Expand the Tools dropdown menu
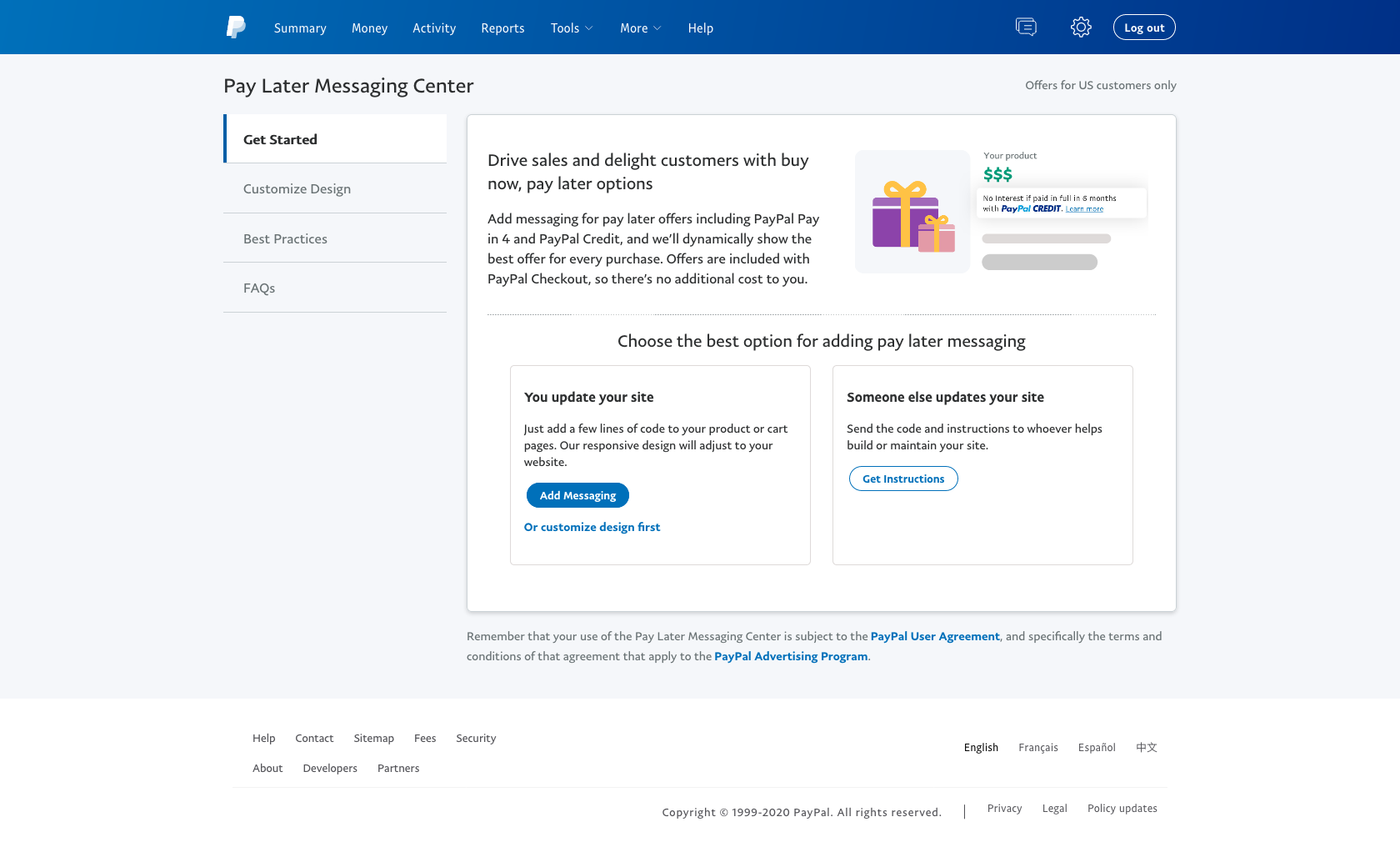The height and width of the screenshot is (842, 1400). pos(572,28)
